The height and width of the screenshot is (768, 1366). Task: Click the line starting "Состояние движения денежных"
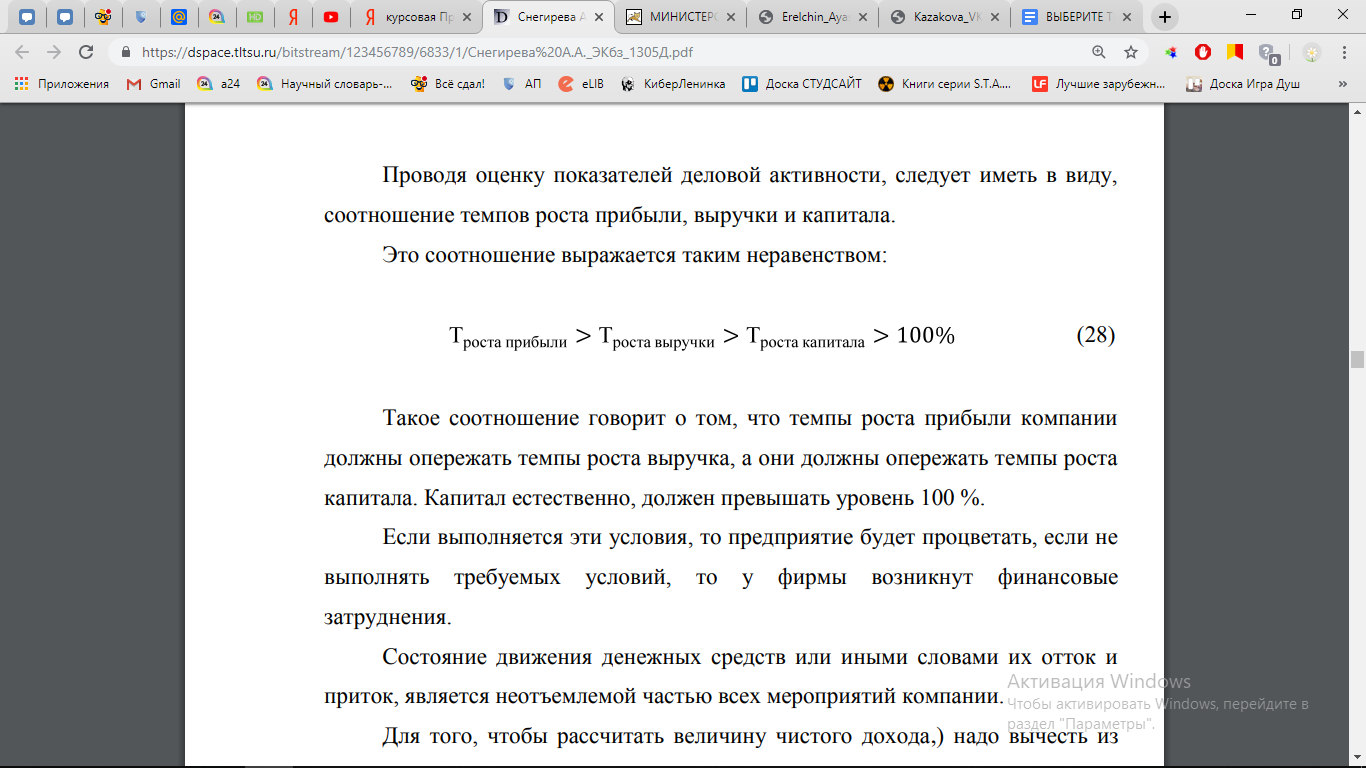[749, 658]
